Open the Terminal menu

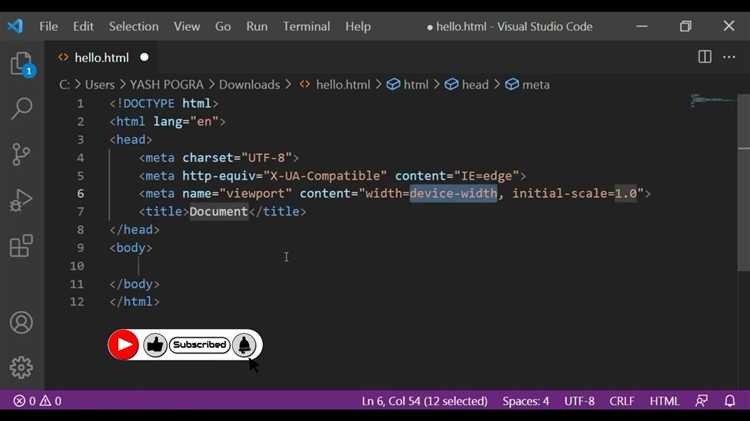[306, 26]
